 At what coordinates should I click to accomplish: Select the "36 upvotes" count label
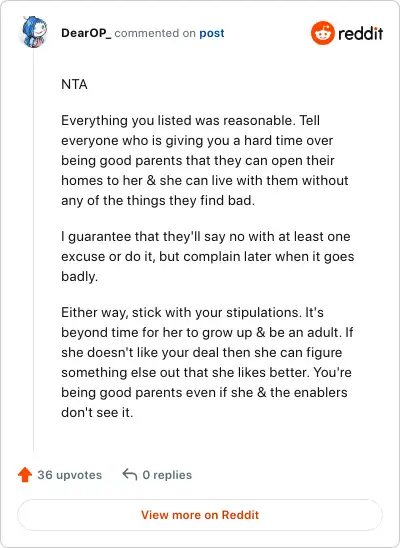[x=70, y=475]
